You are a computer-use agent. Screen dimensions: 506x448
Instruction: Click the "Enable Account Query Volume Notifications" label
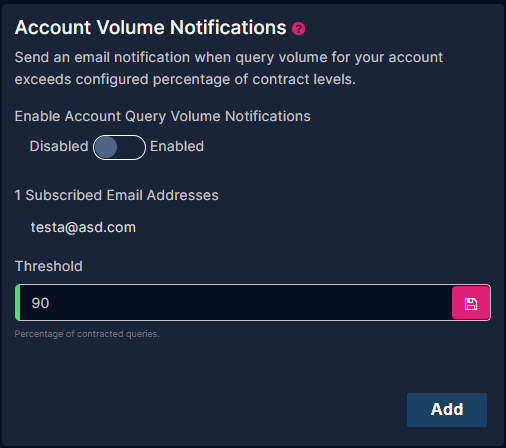pos(162,116)
